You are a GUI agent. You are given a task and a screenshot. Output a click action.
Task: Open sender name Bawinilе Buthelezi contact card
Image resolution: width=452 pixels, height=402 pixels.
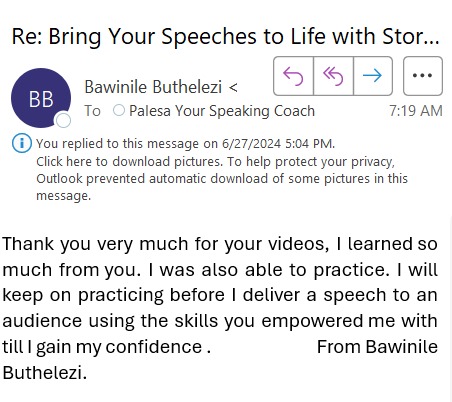153,87
